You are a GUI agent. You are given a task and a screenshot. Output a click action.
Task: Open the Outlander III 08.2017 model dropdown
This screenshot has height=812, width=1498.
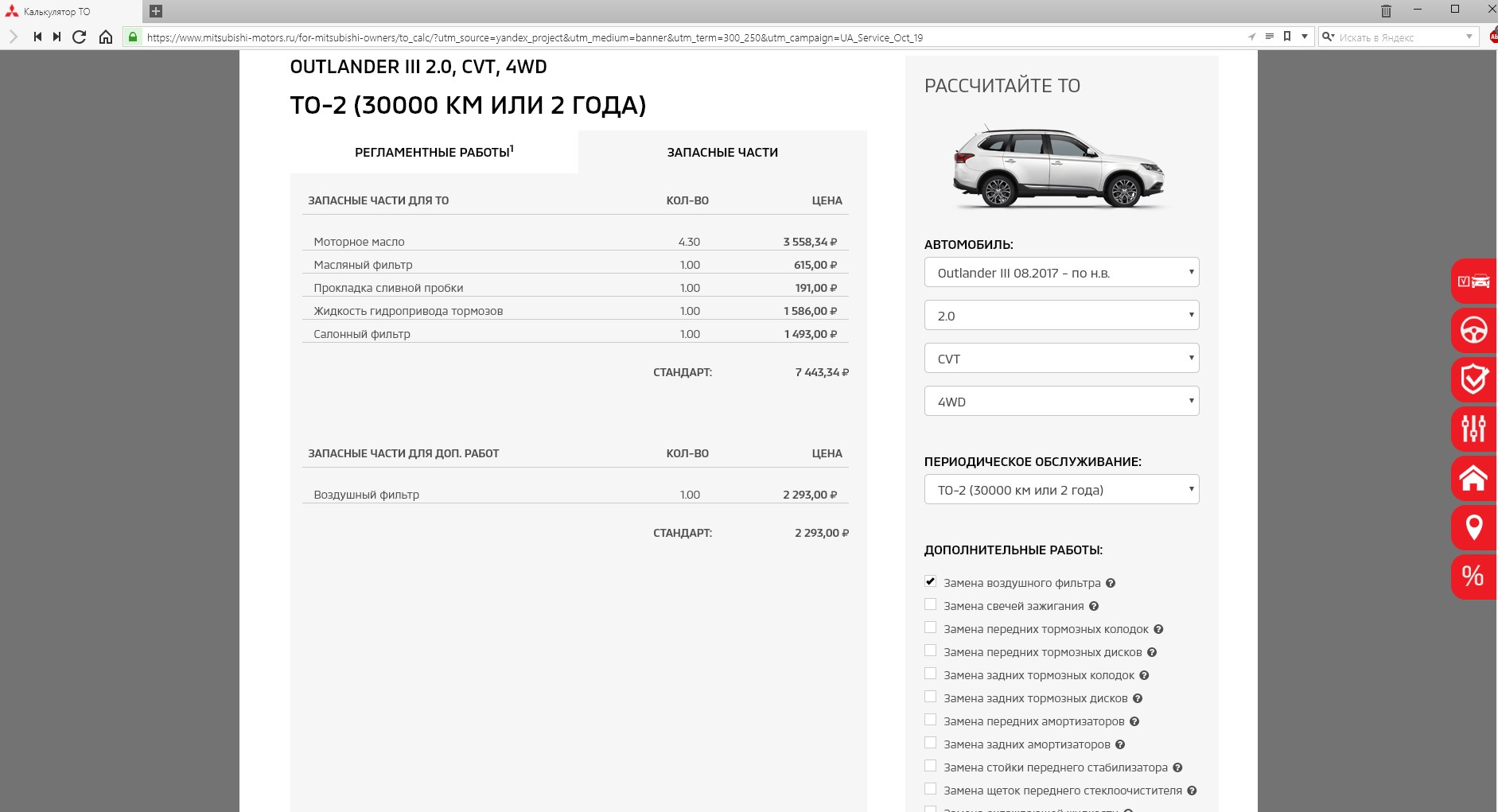pyautogui.click(x=1061, y=272)
